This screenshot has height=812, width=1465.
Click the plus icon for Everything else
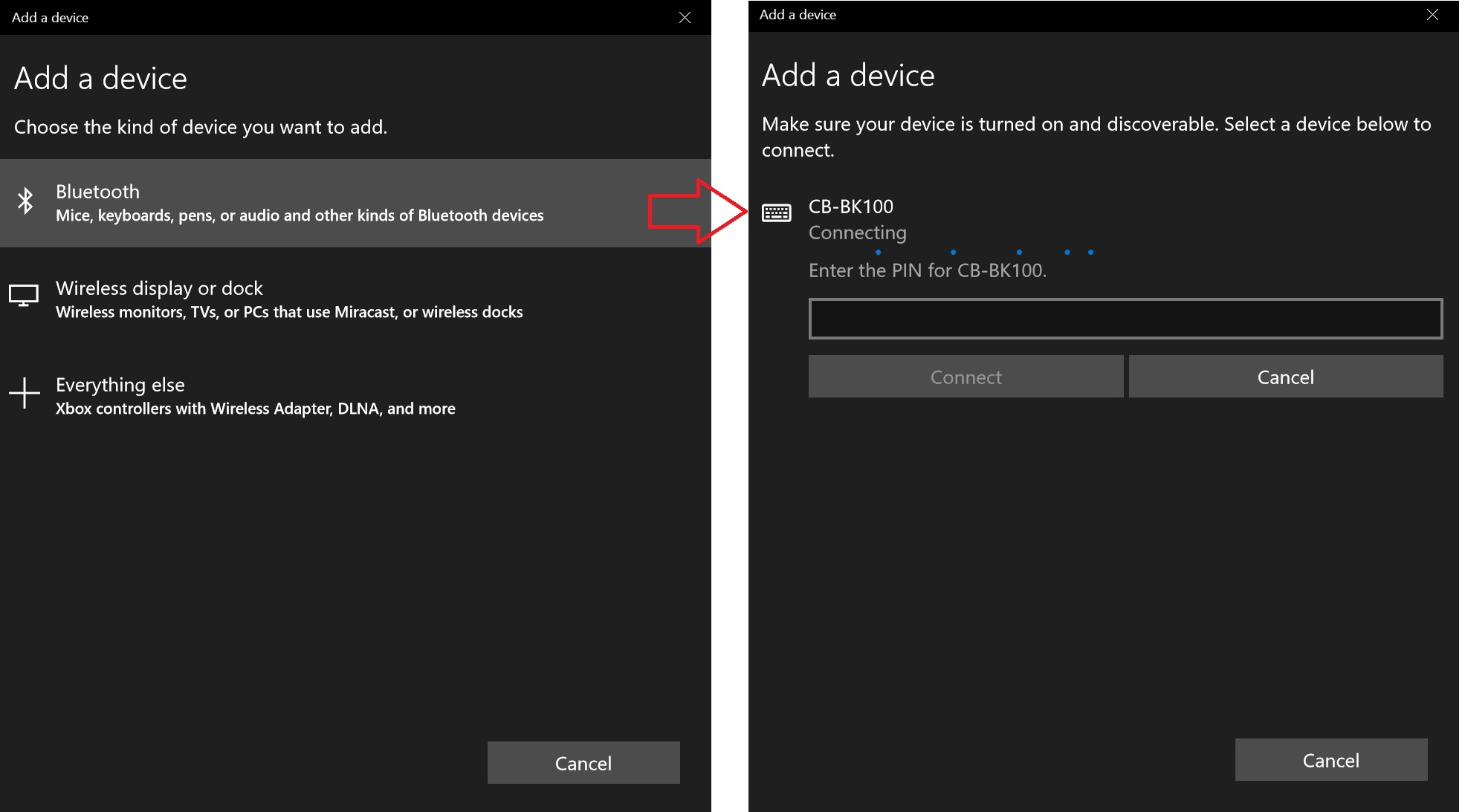[x=25, y=393]
